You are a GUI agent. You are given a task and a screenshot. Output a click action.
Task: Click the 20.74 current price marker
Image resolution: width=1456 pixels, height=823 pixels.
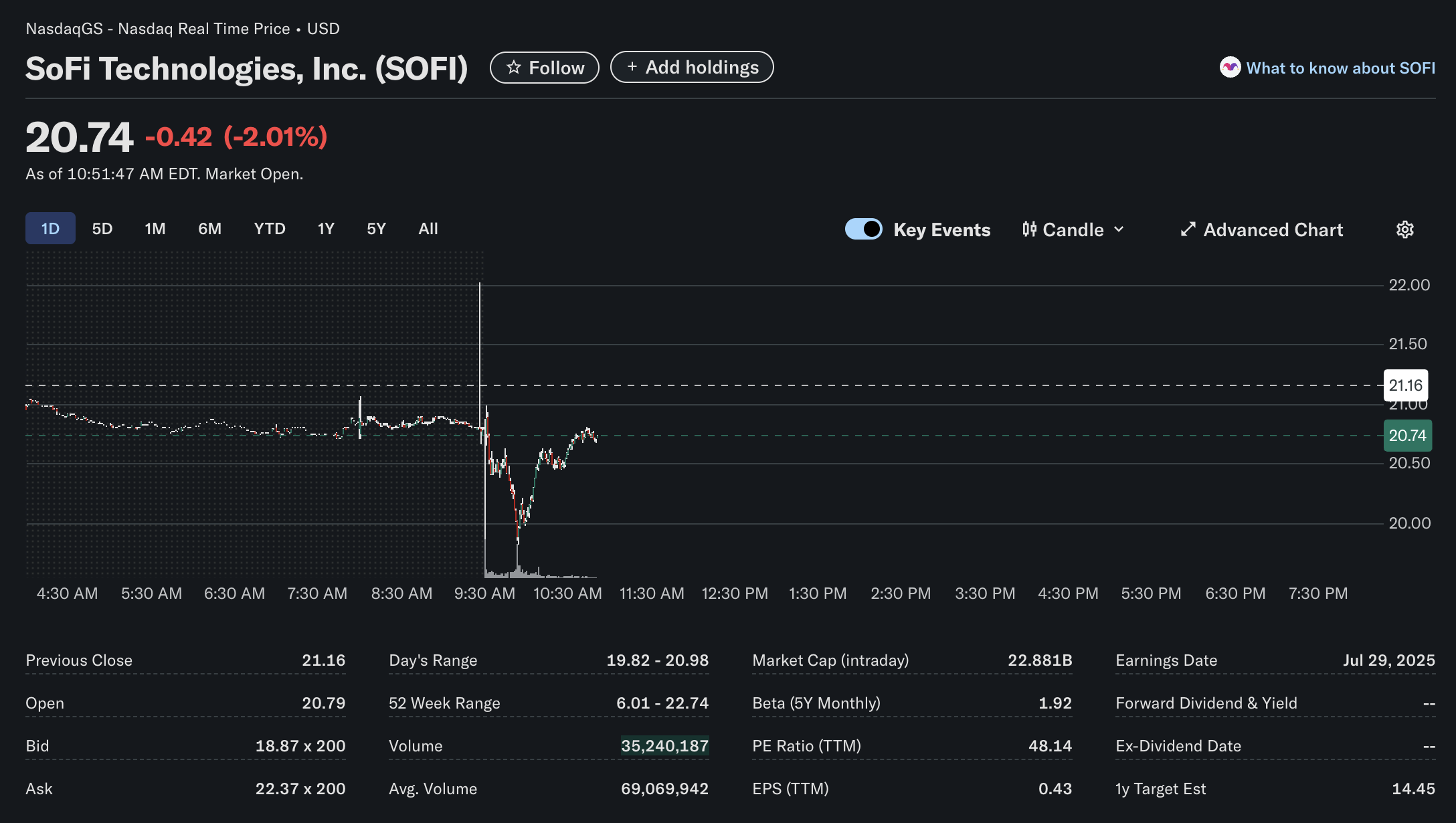pos(1407,436)
